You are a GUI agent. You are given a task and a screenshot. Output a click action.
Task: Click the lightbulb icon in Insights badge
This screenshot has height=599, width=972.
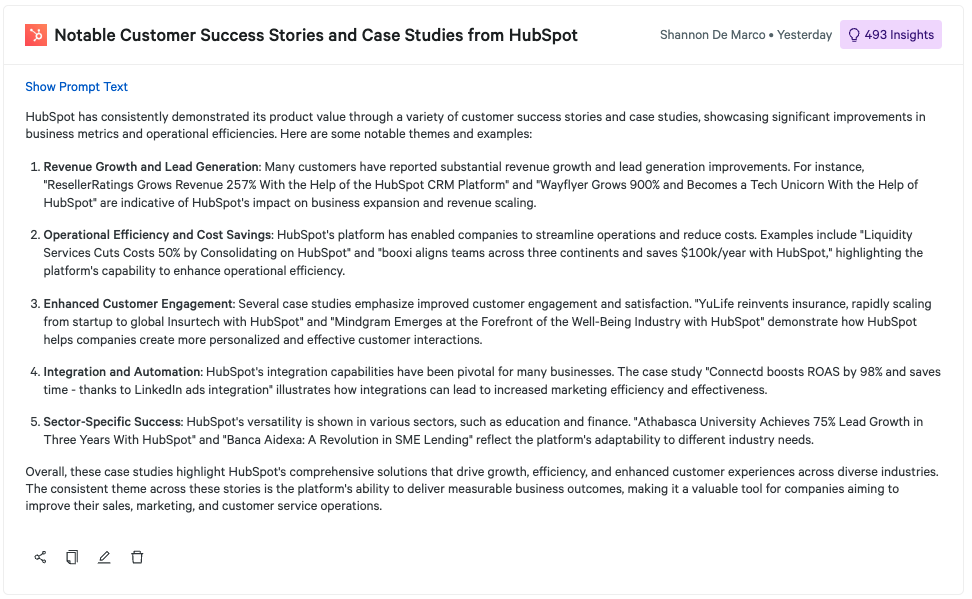(x=854, y=35)
